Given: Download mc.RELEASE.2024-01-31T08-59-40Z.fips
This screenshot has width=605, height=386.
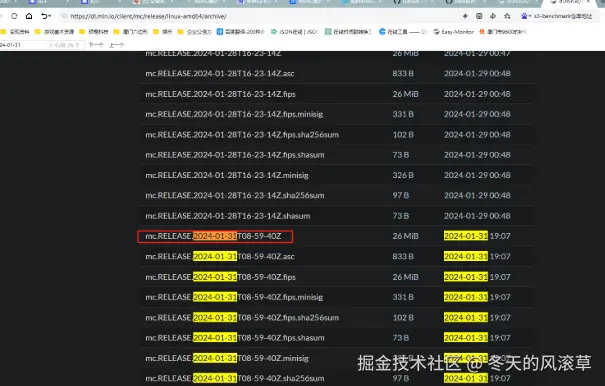Looking at the screenshot, I should point(220,277).
